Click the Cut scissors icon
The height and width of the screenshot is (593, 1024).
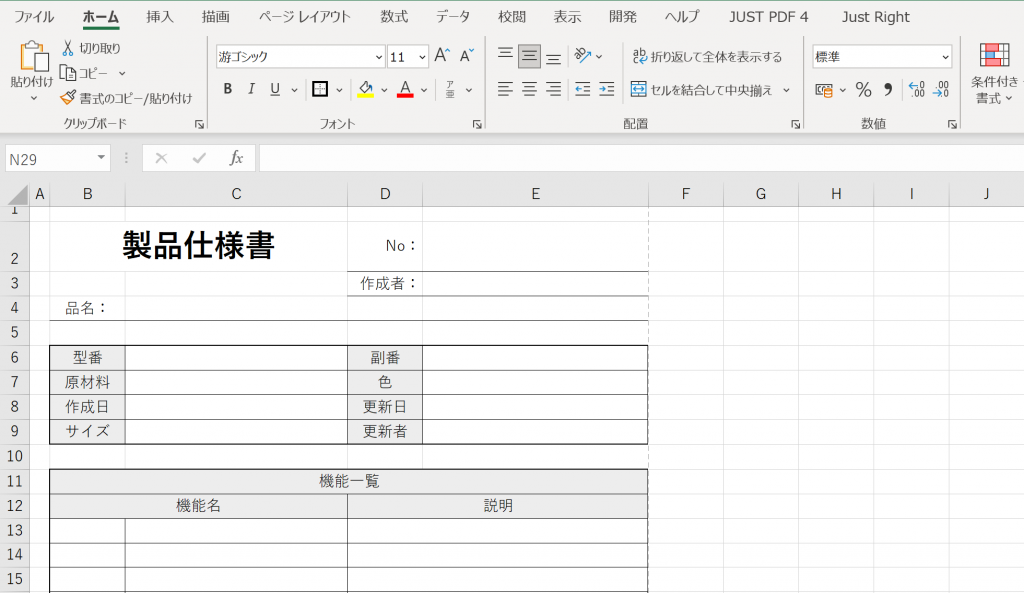[68, 48]
